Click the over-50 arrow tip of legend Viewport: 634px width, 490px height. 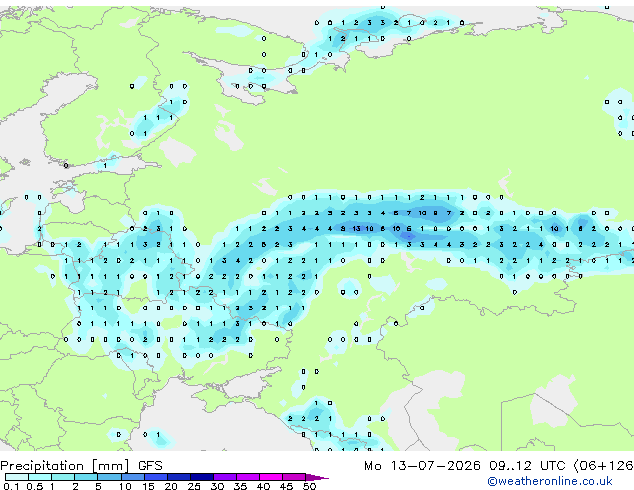coord(317,477)
